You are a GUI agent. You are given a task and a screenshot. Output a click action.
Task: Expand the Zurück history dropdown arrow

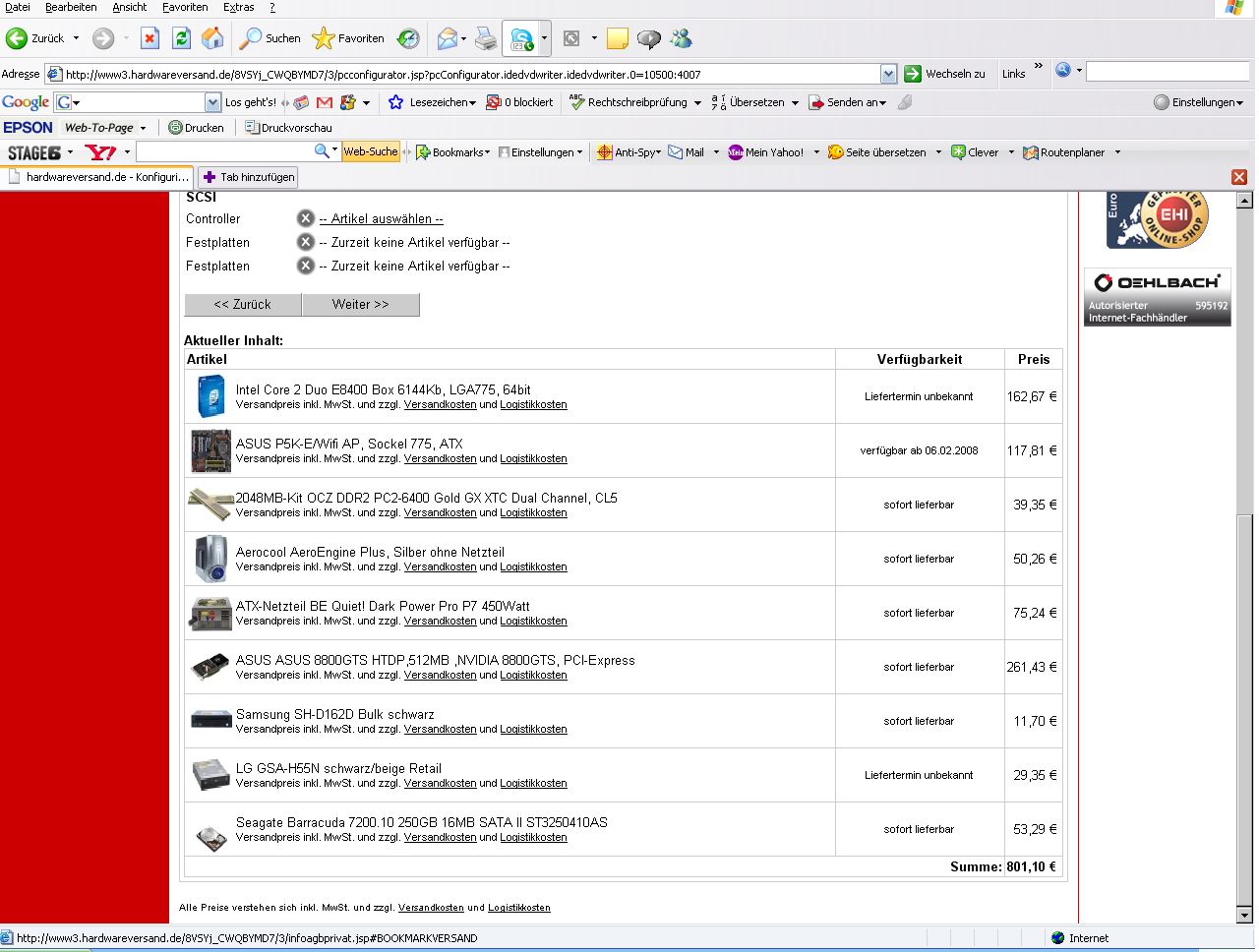pos(76,38)
